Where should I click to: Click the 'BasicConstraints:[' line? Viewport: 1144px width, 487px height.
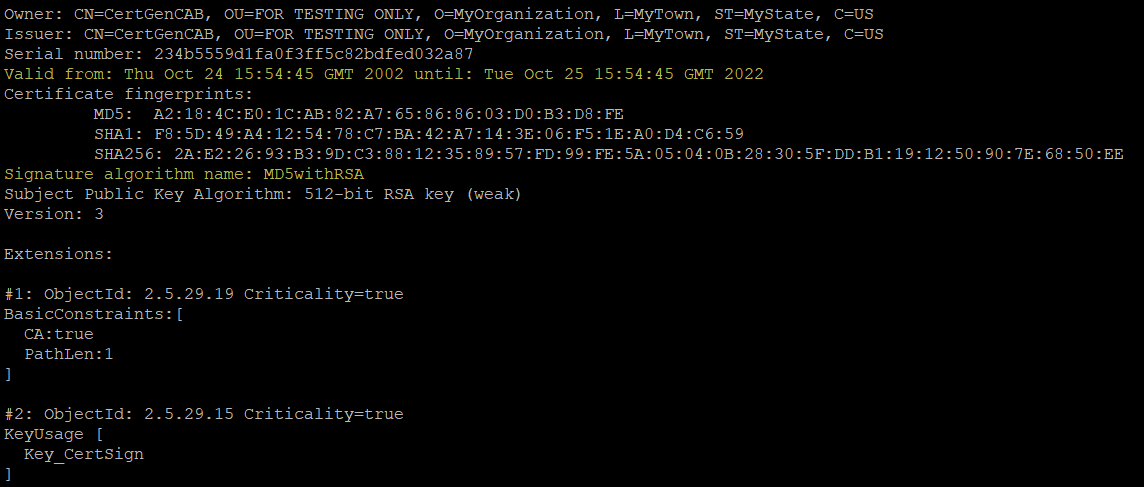pos(94,314)
